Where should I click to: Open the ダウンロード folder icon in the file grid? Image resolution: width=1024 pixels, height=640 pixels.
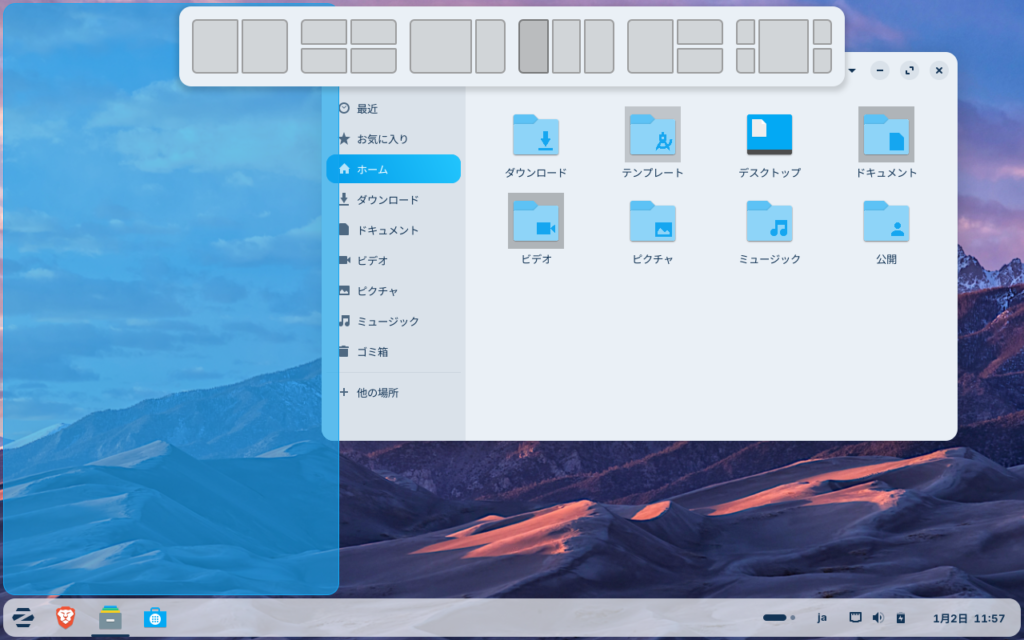coord(536,135)
